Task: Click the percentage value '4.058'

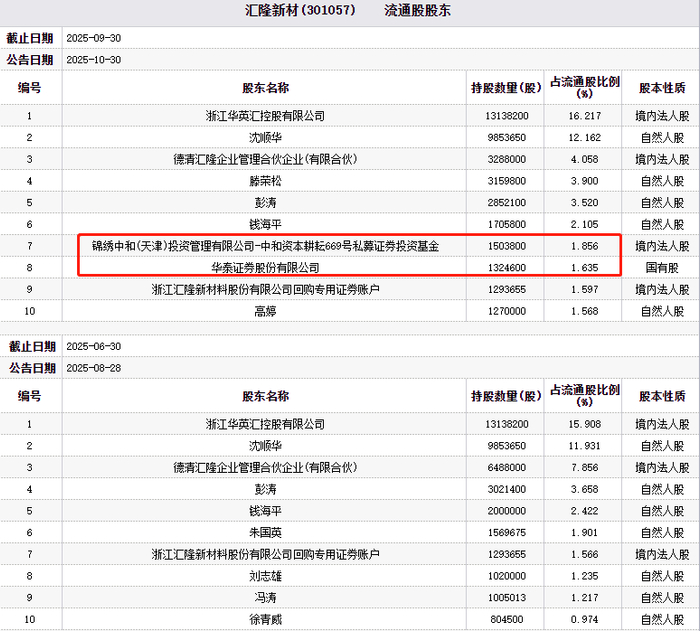Action: coord(585,159)
